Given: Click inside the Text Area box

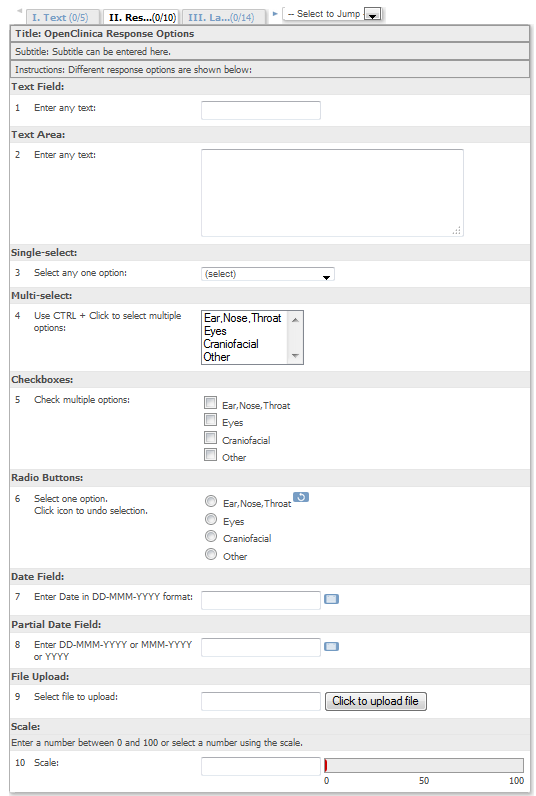Looking at the screenshot, I should pos(332,193).
